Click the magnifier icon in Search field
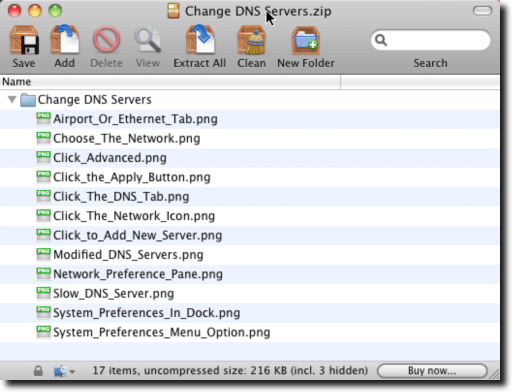Screen dimensions: 512x392 [x=381, y=40]
